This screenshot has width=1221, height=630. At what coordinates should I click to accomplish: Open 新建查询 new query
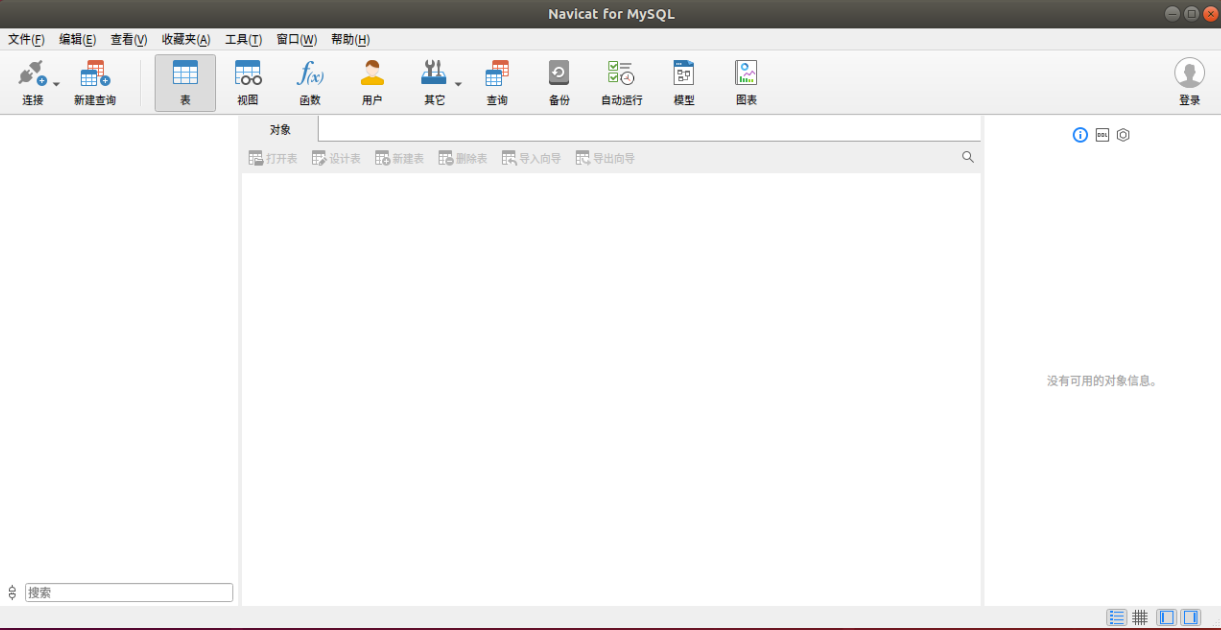[95, 83]
